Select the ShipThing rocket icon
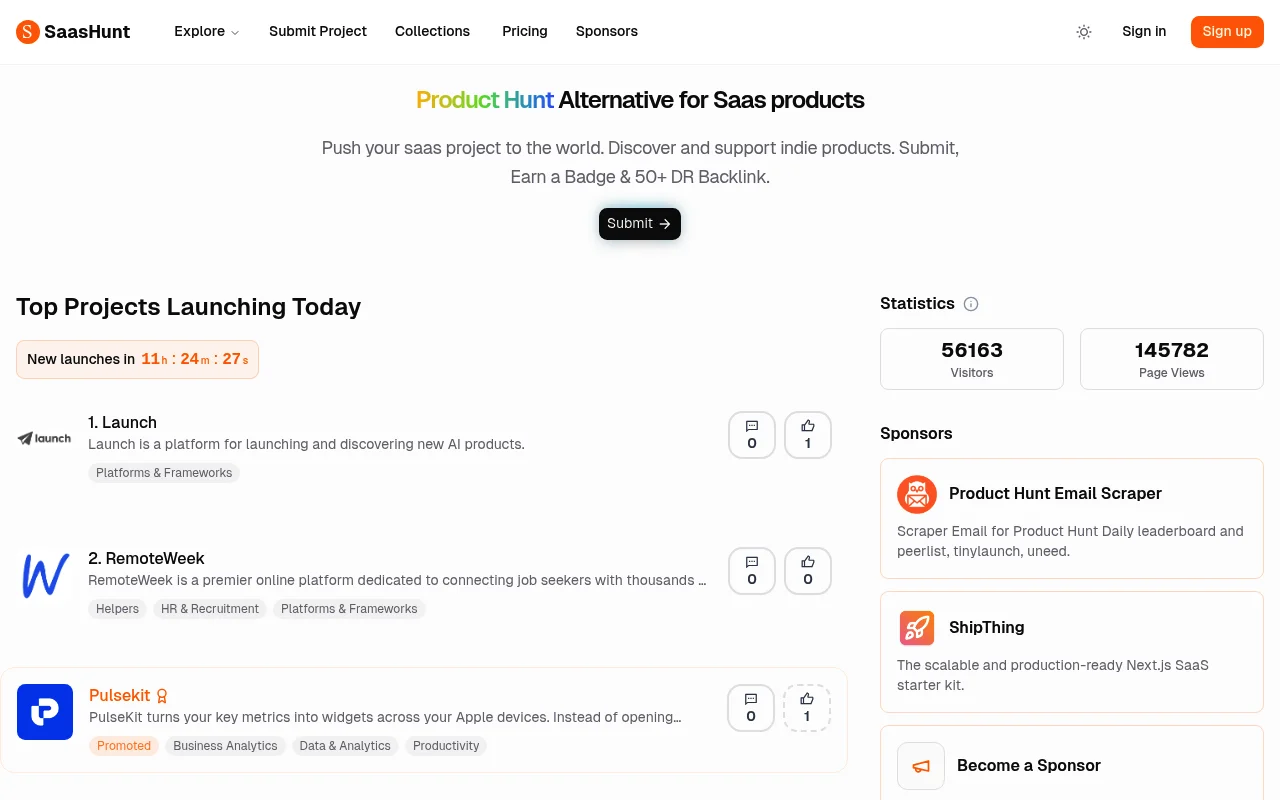Screen dimensions: 1280x800 click(917, 628)
